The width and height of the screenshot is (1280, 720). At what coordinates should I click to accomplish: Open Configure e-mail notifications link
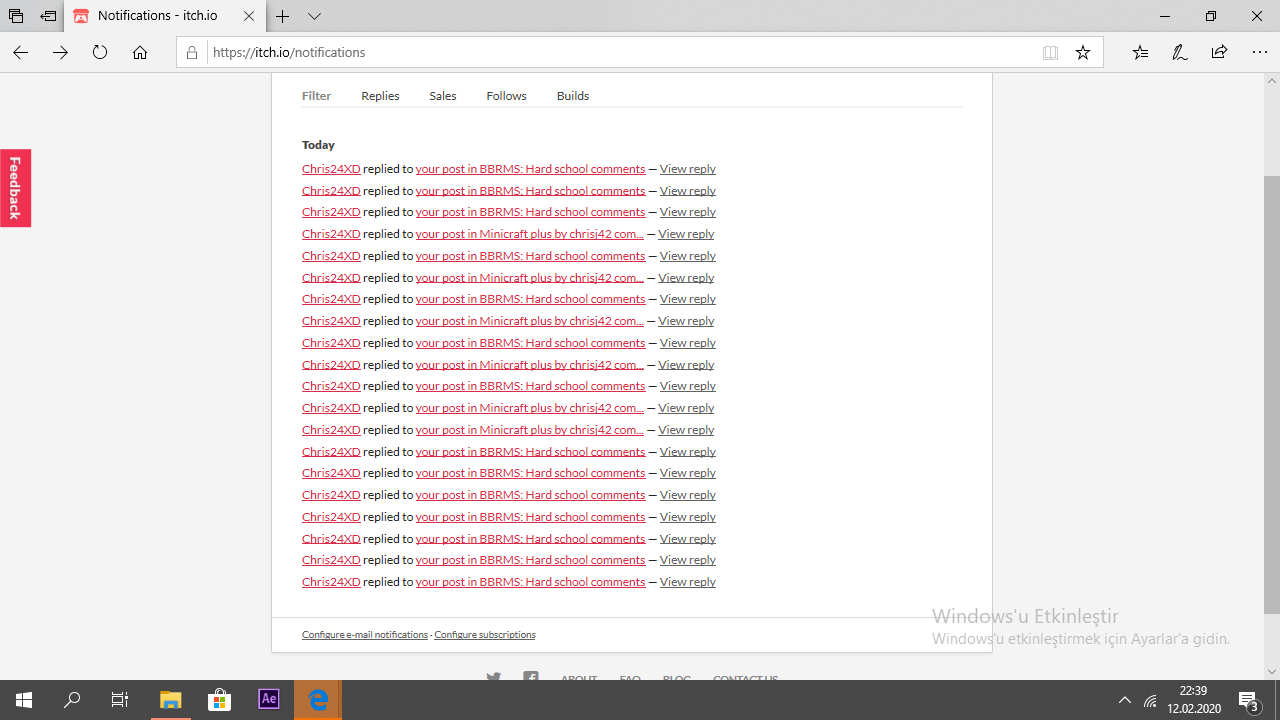pos(365,635)
